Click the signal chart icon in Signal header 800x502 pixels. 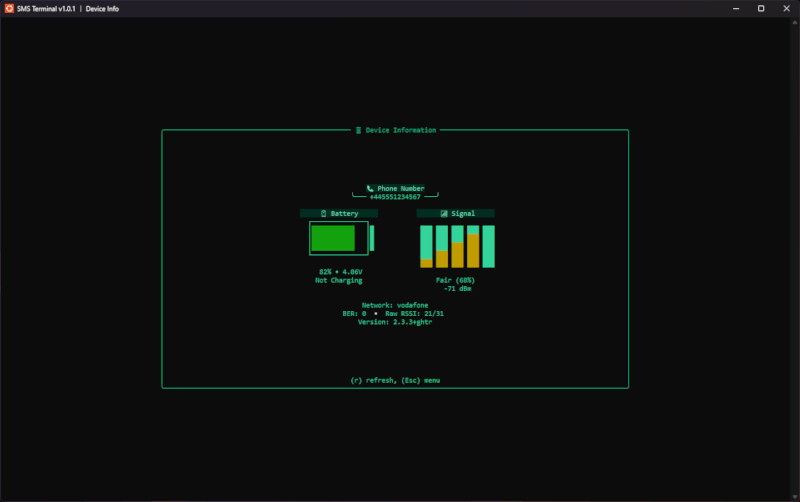[444, 213]
